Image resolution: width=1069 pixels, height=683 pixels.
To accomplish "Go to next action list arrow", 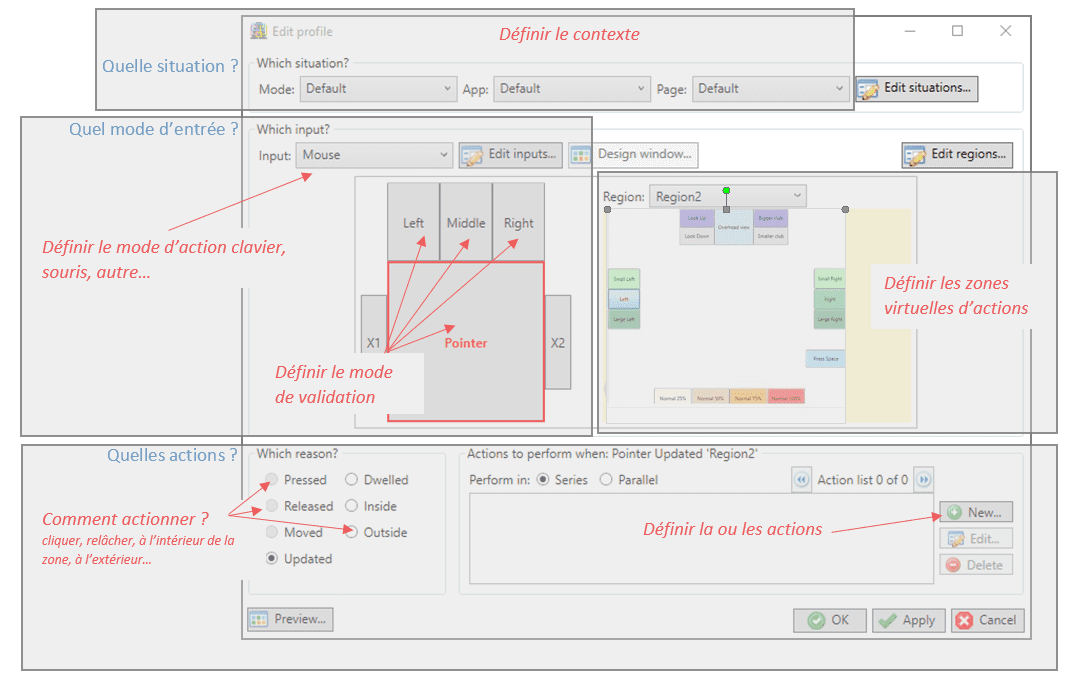I will tap(924, 480).
